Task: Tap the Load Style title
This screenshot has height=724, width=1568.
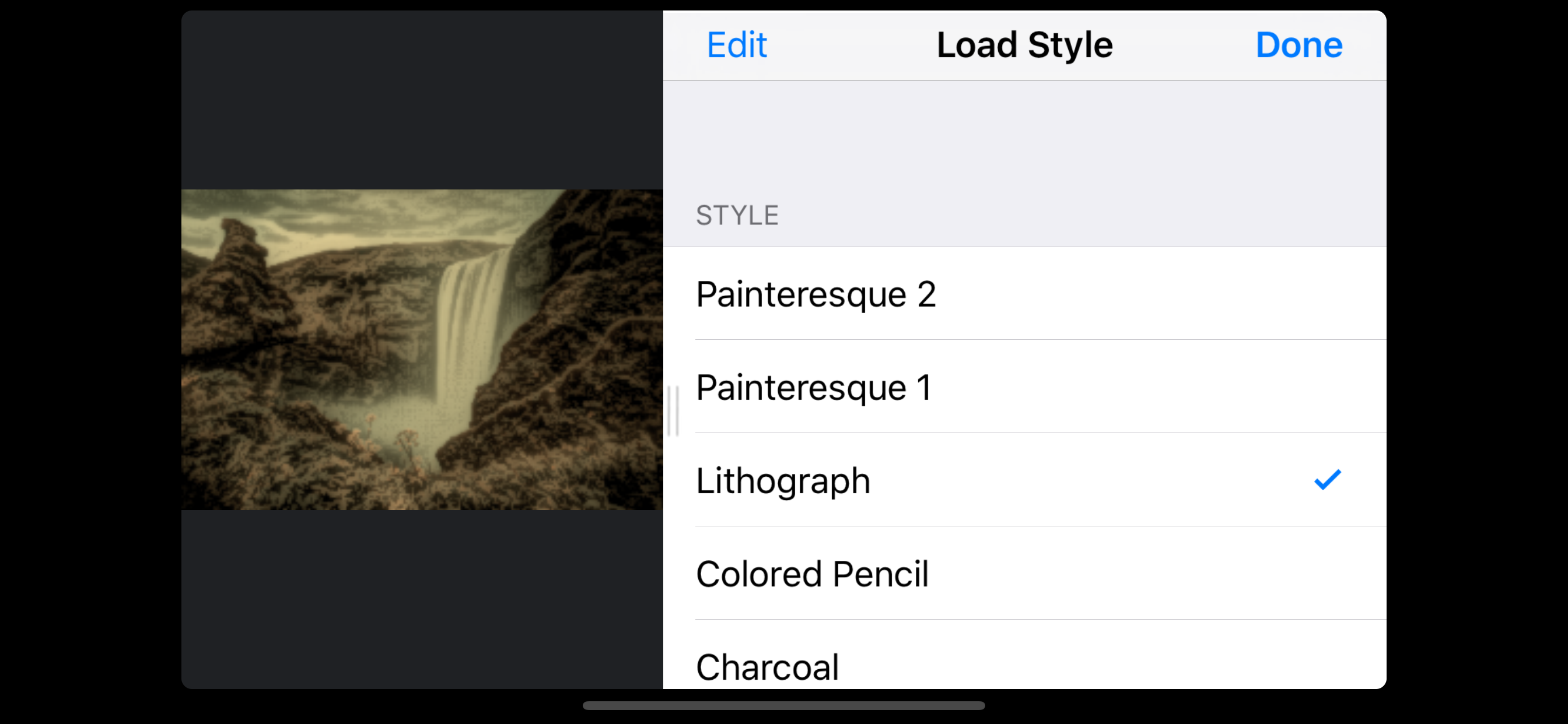Action: tap(1024, 45)
